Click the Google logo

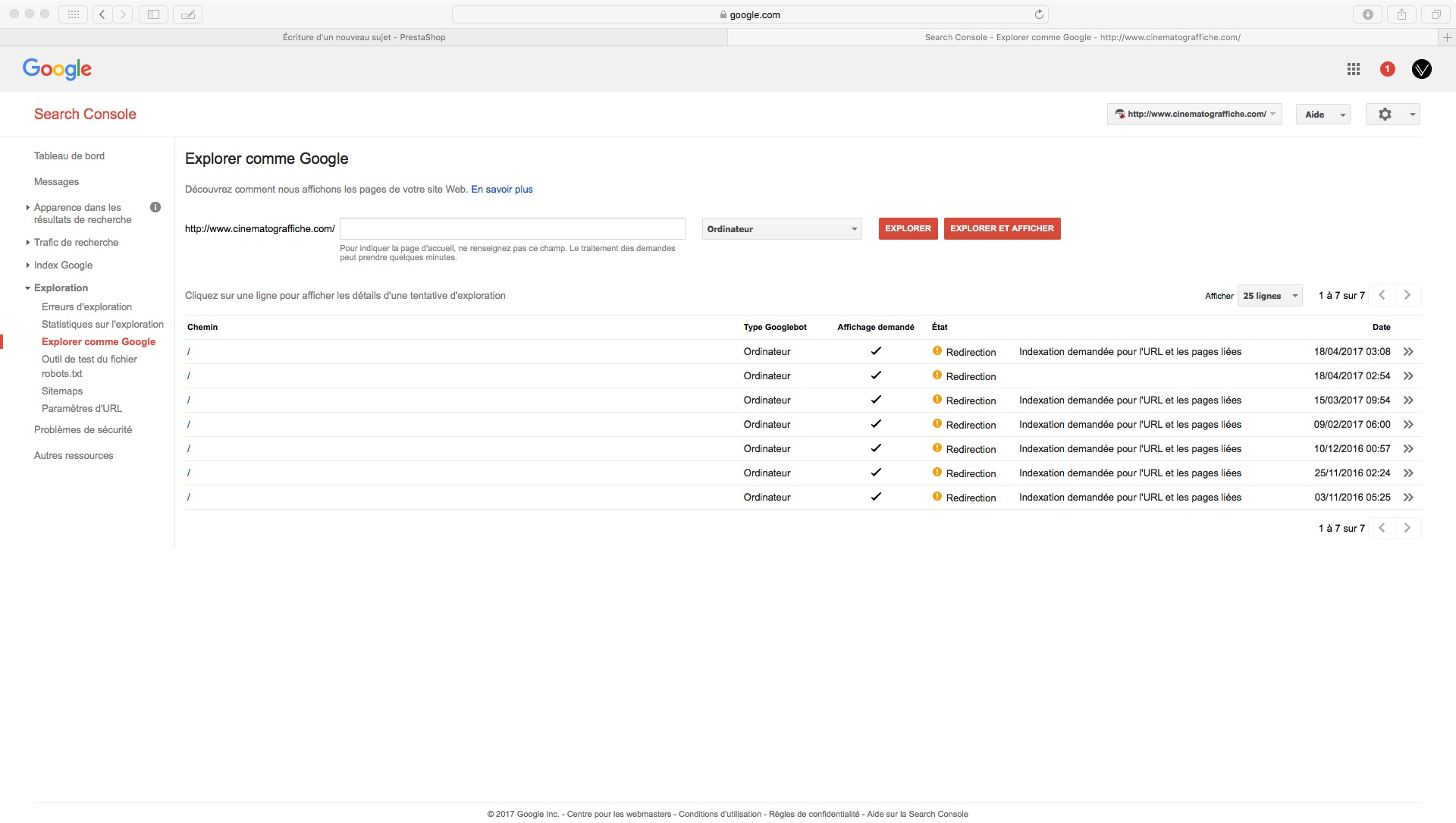point(57,69)
